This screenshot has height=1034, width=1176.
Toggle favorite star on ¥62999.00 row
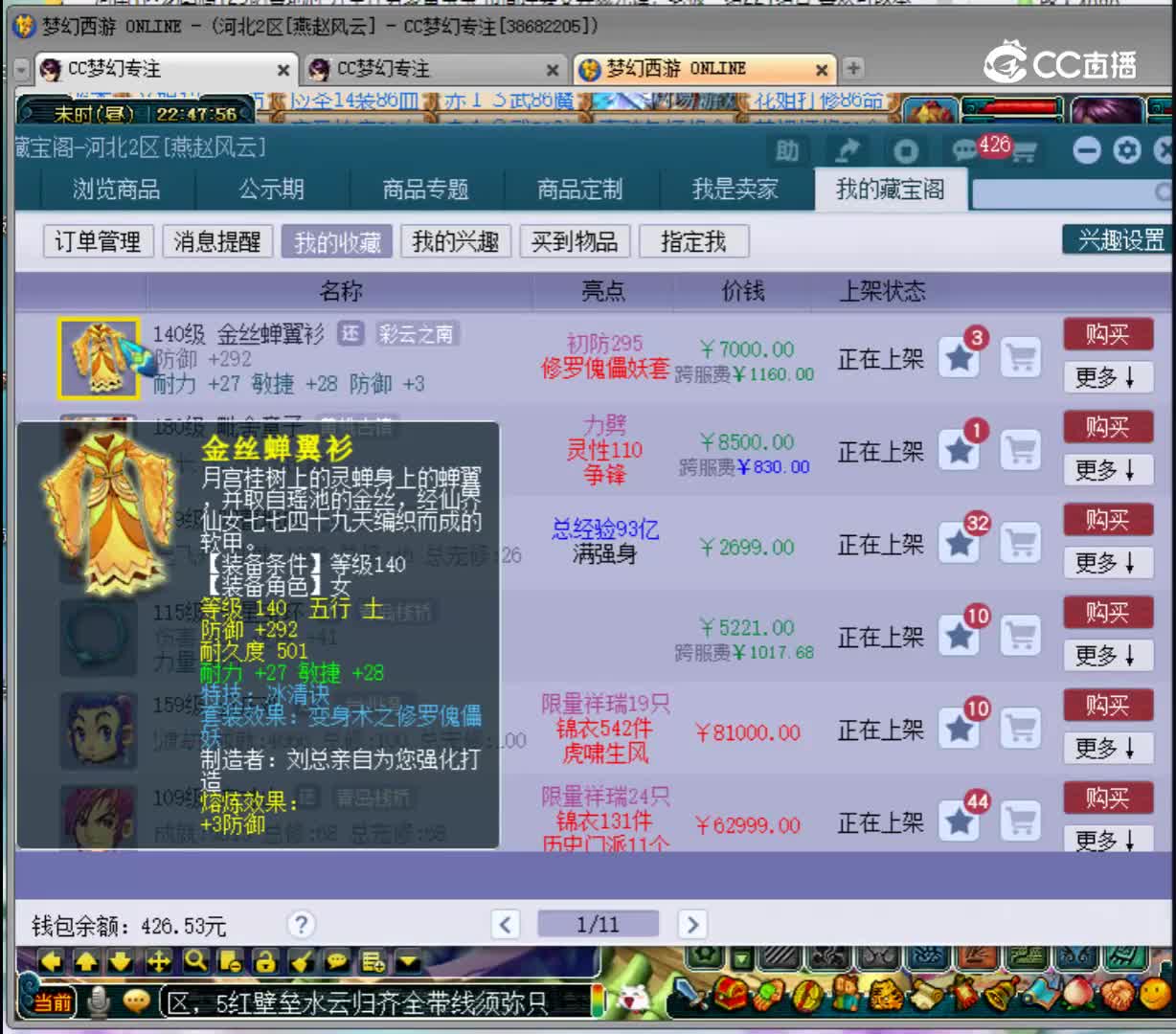click(960, 820)
